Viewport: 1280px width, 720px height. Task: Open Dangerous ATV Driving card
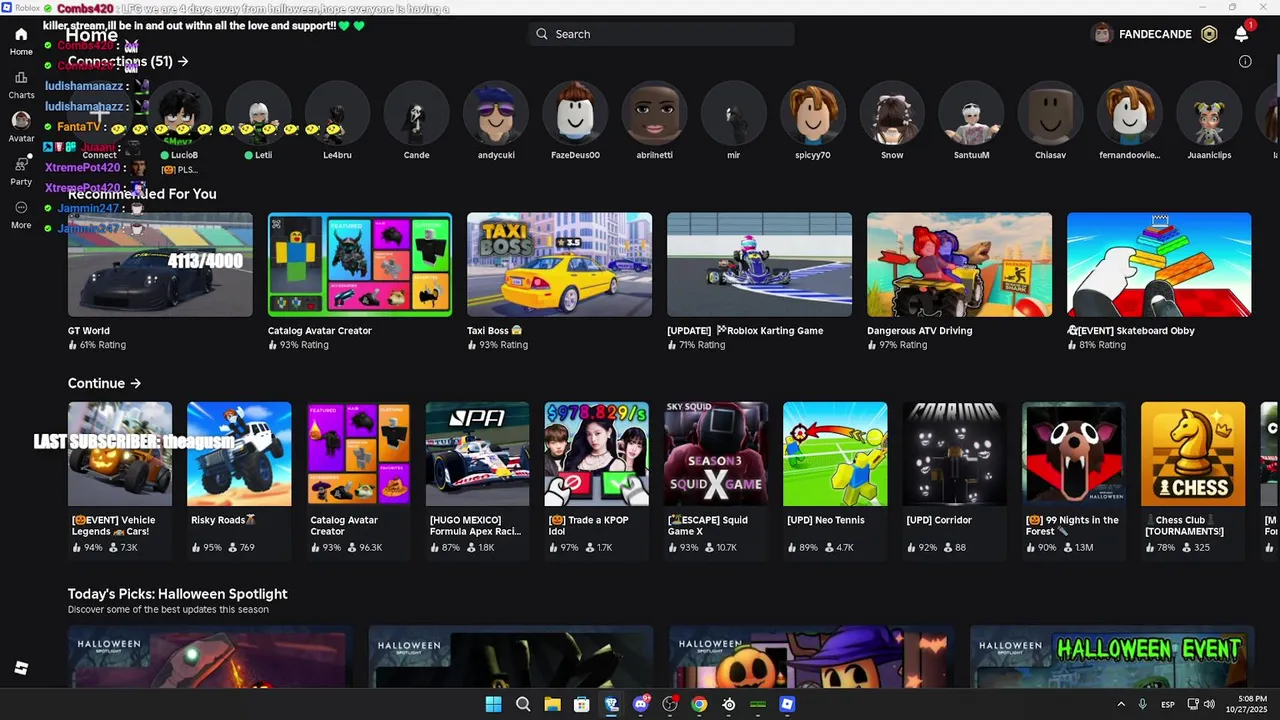(959, 281)
